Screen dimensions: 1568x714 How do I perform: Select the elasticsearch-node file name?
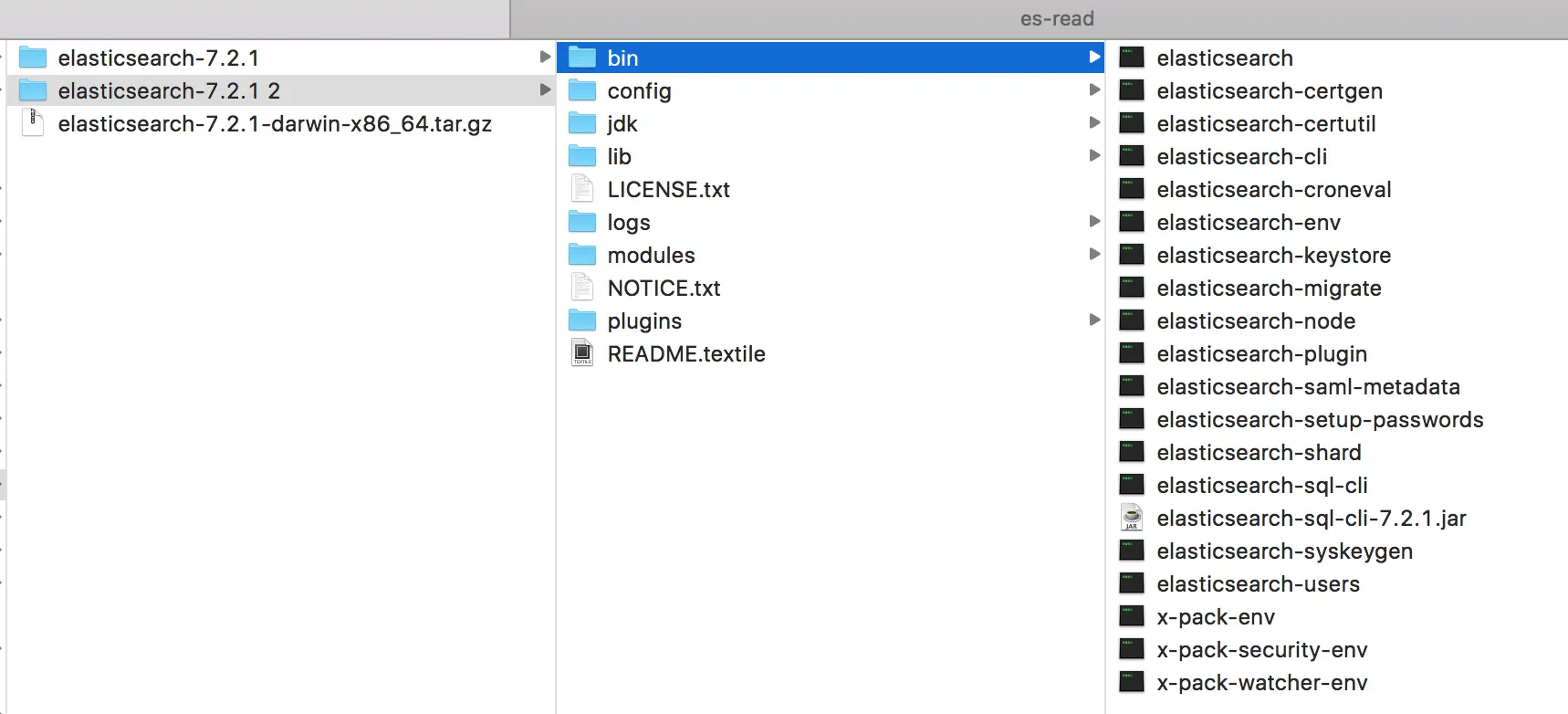coord(1256,321)
